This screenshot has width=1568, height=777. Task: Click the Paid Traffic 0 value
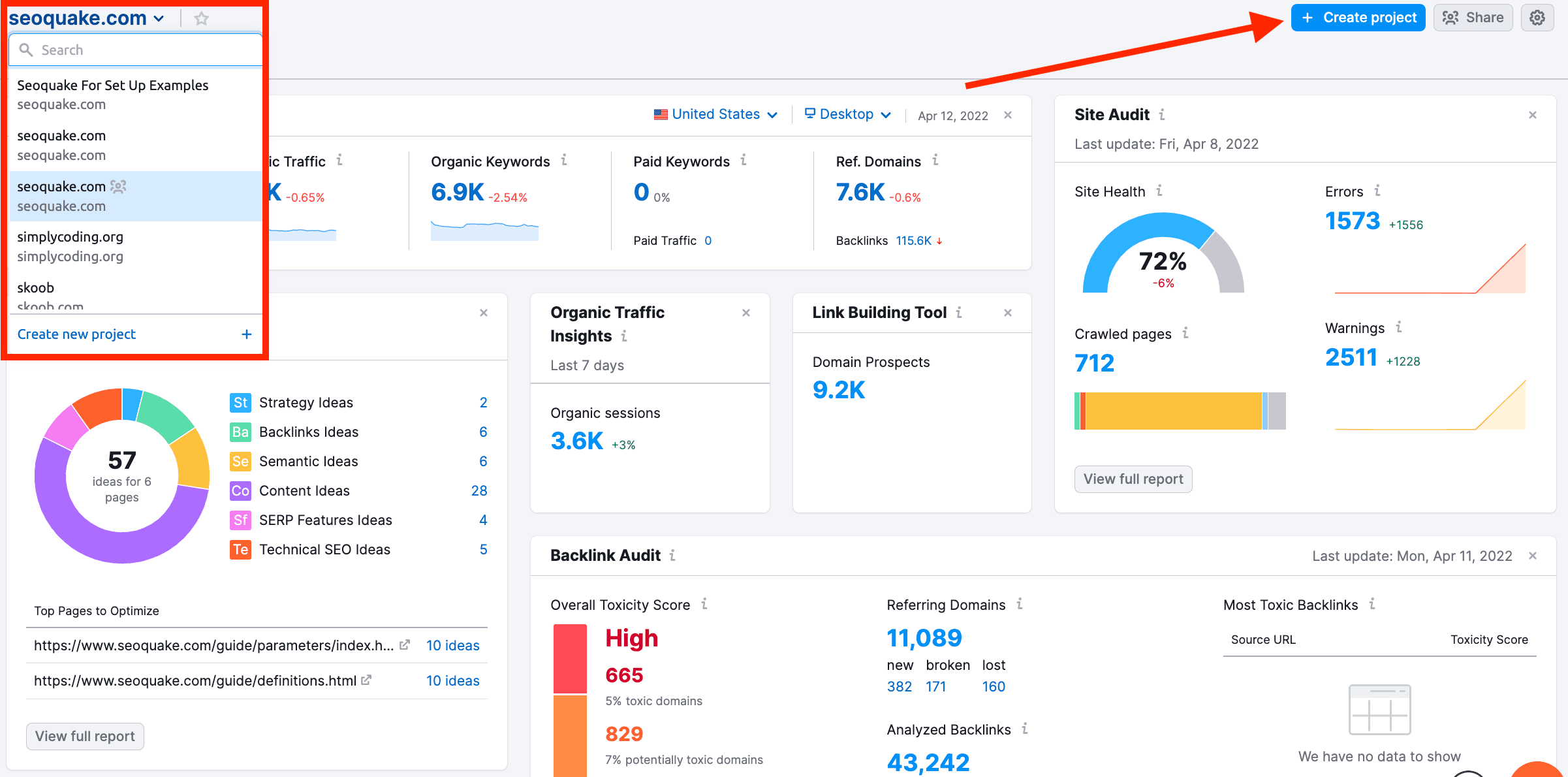coord(708,241)
